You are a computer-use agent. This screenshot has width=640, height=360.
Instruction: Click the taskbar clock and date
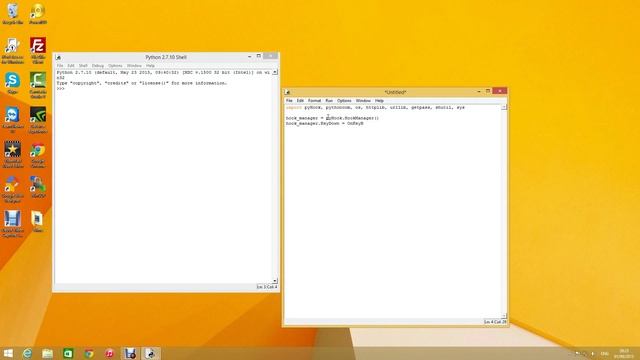(x=624, y=353)
